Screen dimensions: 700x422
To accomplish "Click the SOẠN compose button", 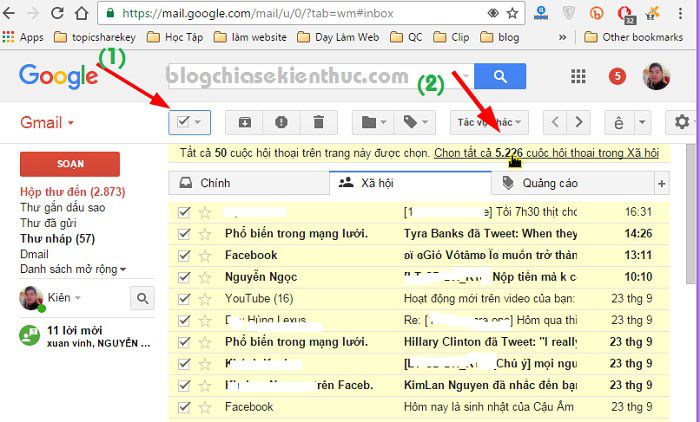I will 70,164.
